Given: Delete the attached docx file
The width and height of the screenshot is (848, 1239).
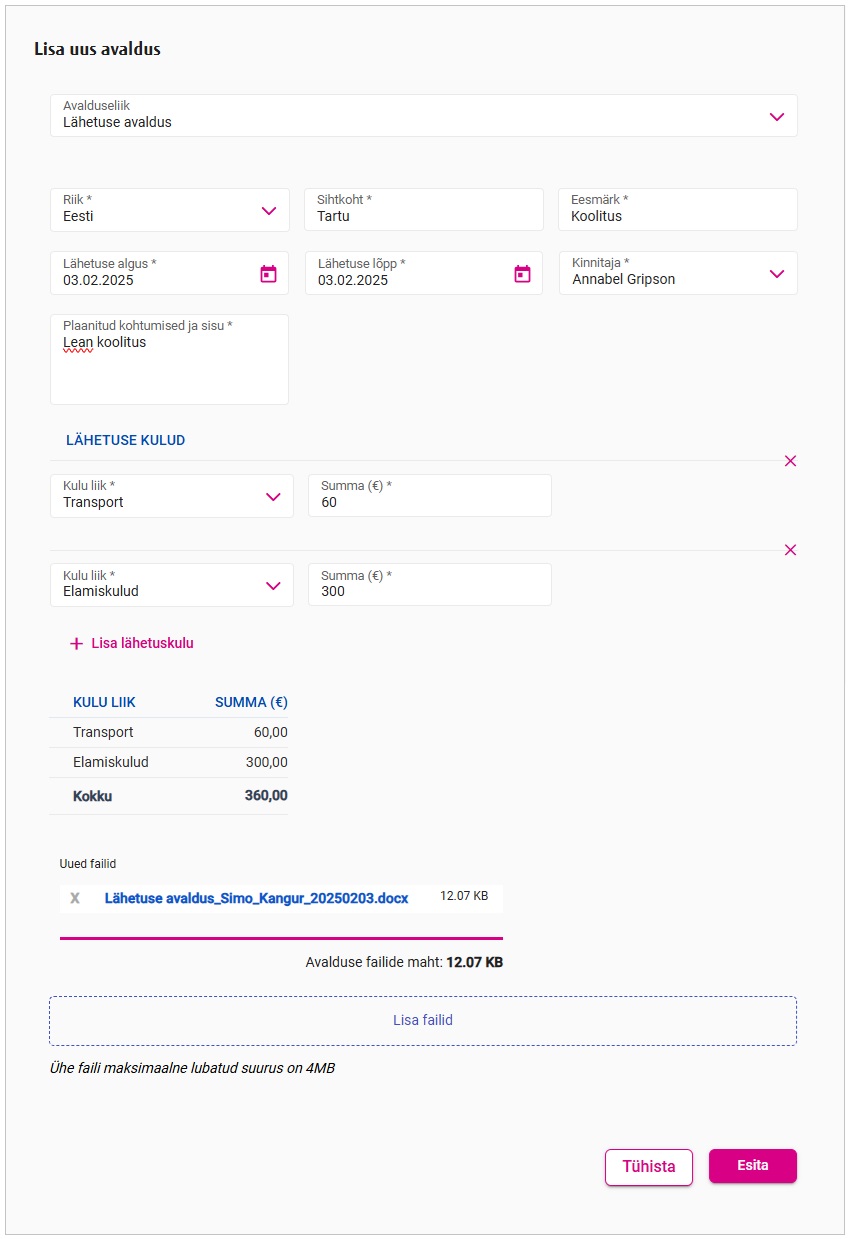Looking at the screenshot, I should click(75, 898).
